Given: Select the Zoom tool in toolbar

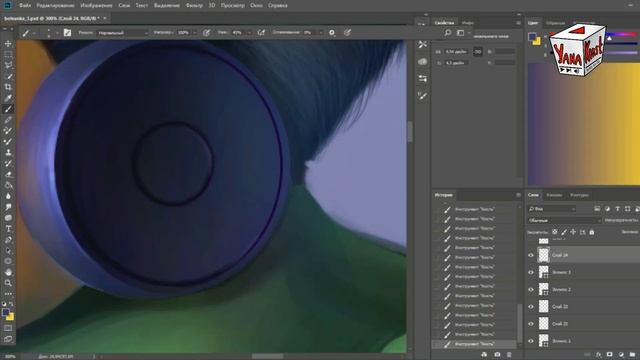Looking at the screenshot, I should pyautogui.click(x=8, y=283).
